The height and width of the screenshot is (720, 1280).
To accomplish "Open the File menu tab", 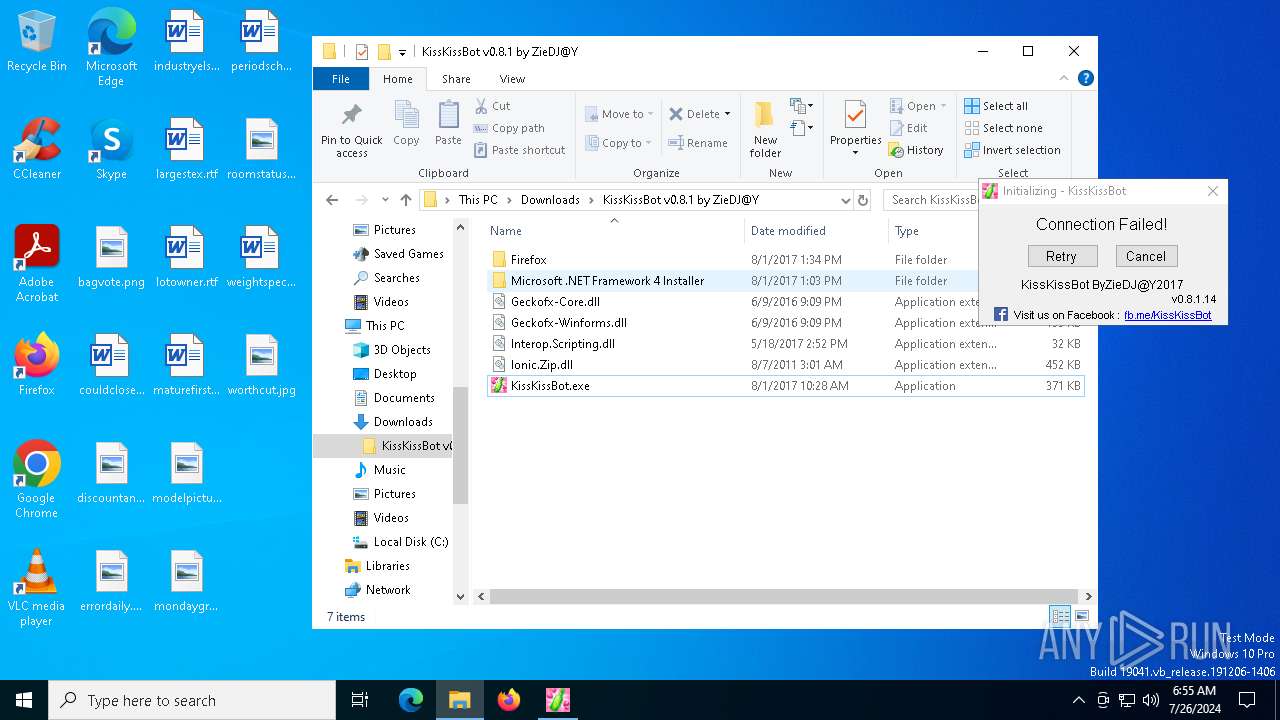I will click(341, 79).
